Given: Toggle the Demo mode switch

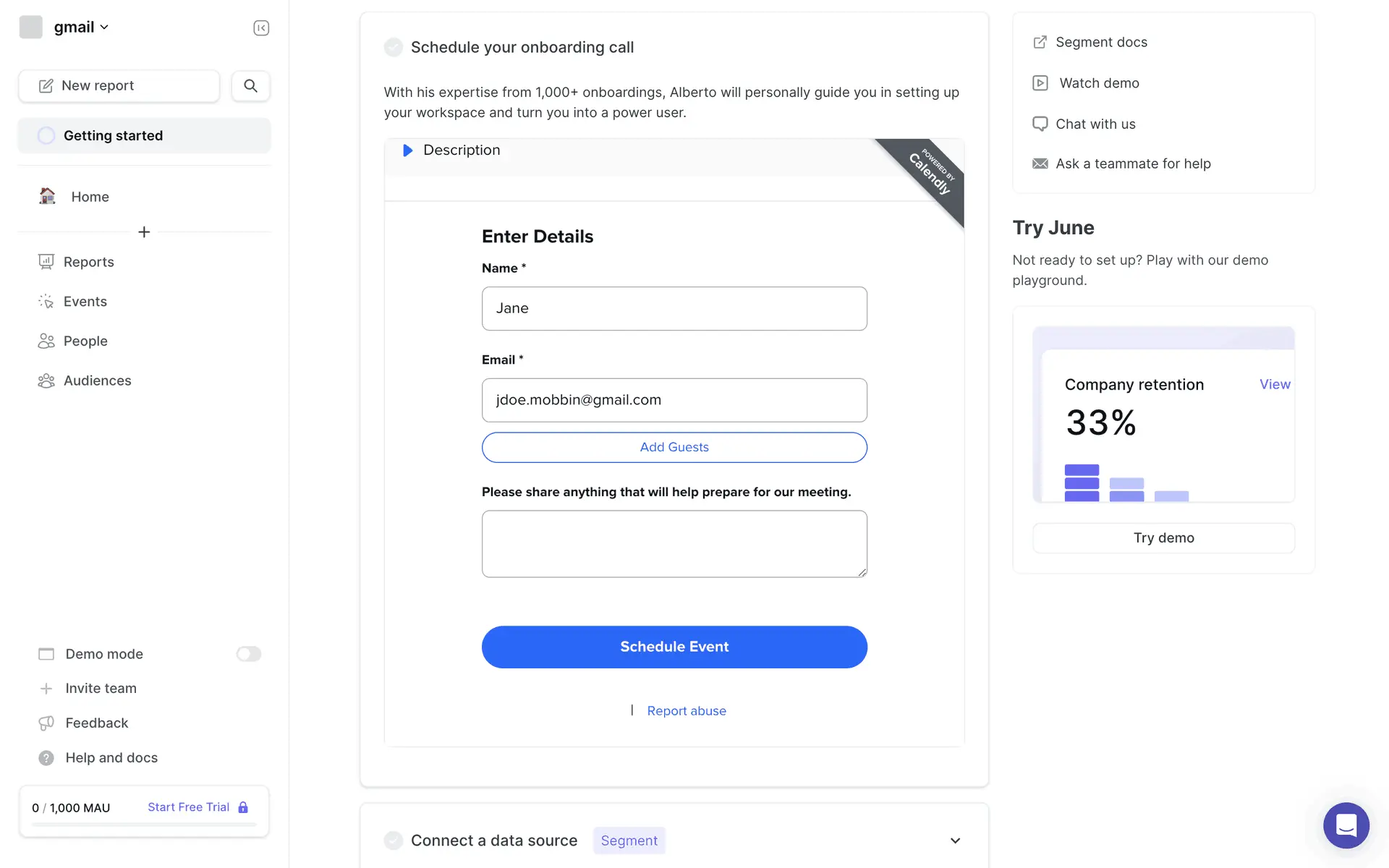Looking at the screenshot, I should coord(248,654).
